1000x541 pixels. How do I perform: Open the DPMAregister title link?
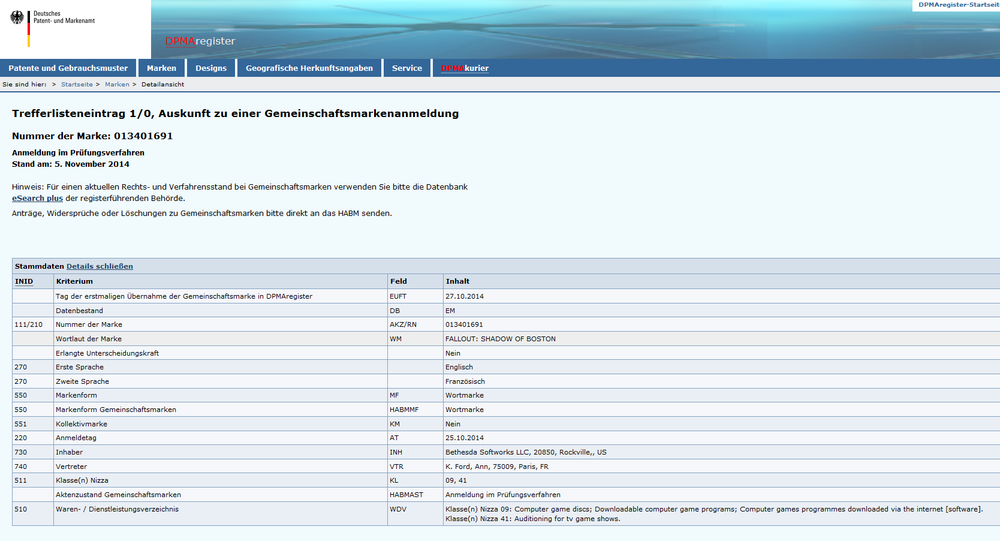pyautogui.click(x=200, y=41)
